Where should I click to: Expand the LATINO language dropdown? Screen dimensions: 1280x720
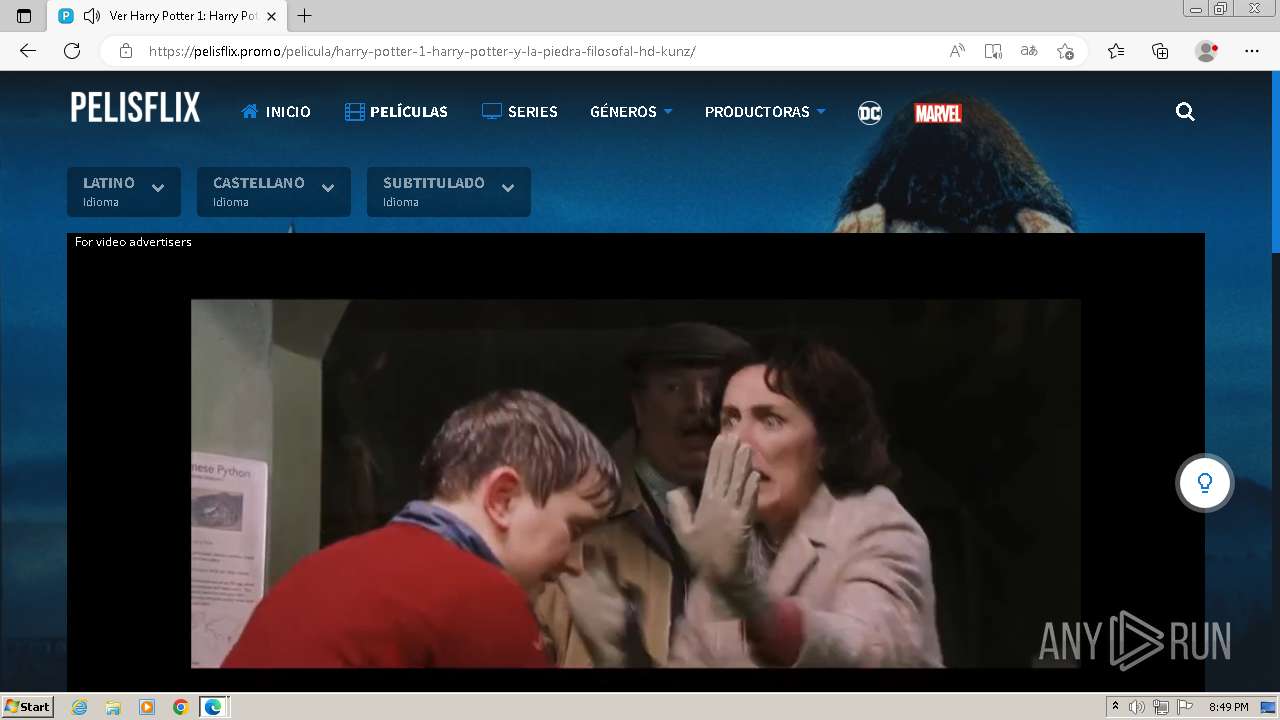coord(124,192)
